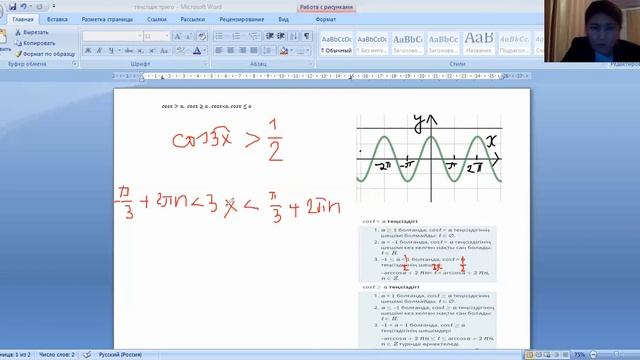Open underline style dropdown arrow
Viewport: 640px width, 360px height.
[119, 51]
